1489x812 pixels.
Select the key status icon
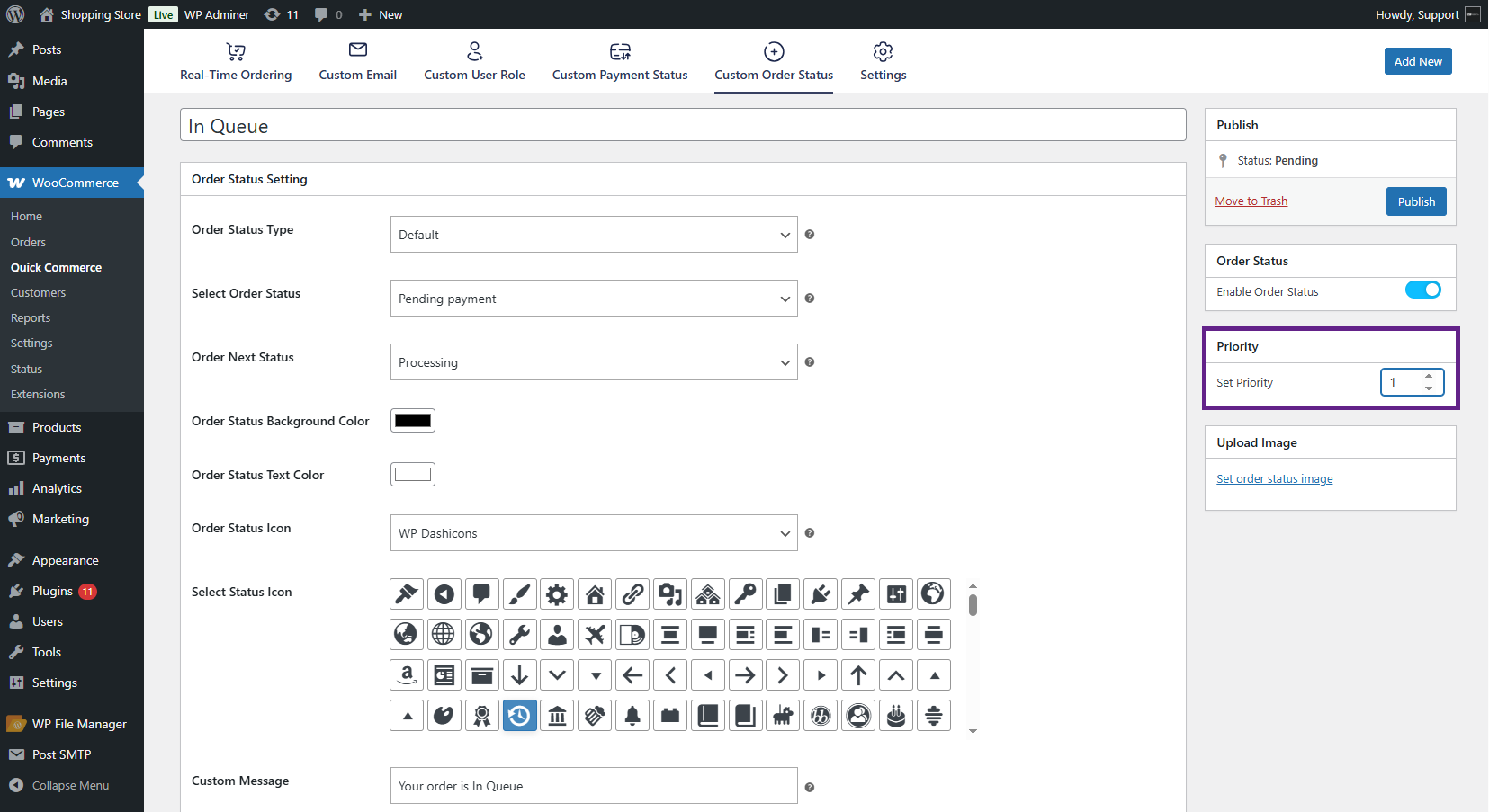point(746,594)
